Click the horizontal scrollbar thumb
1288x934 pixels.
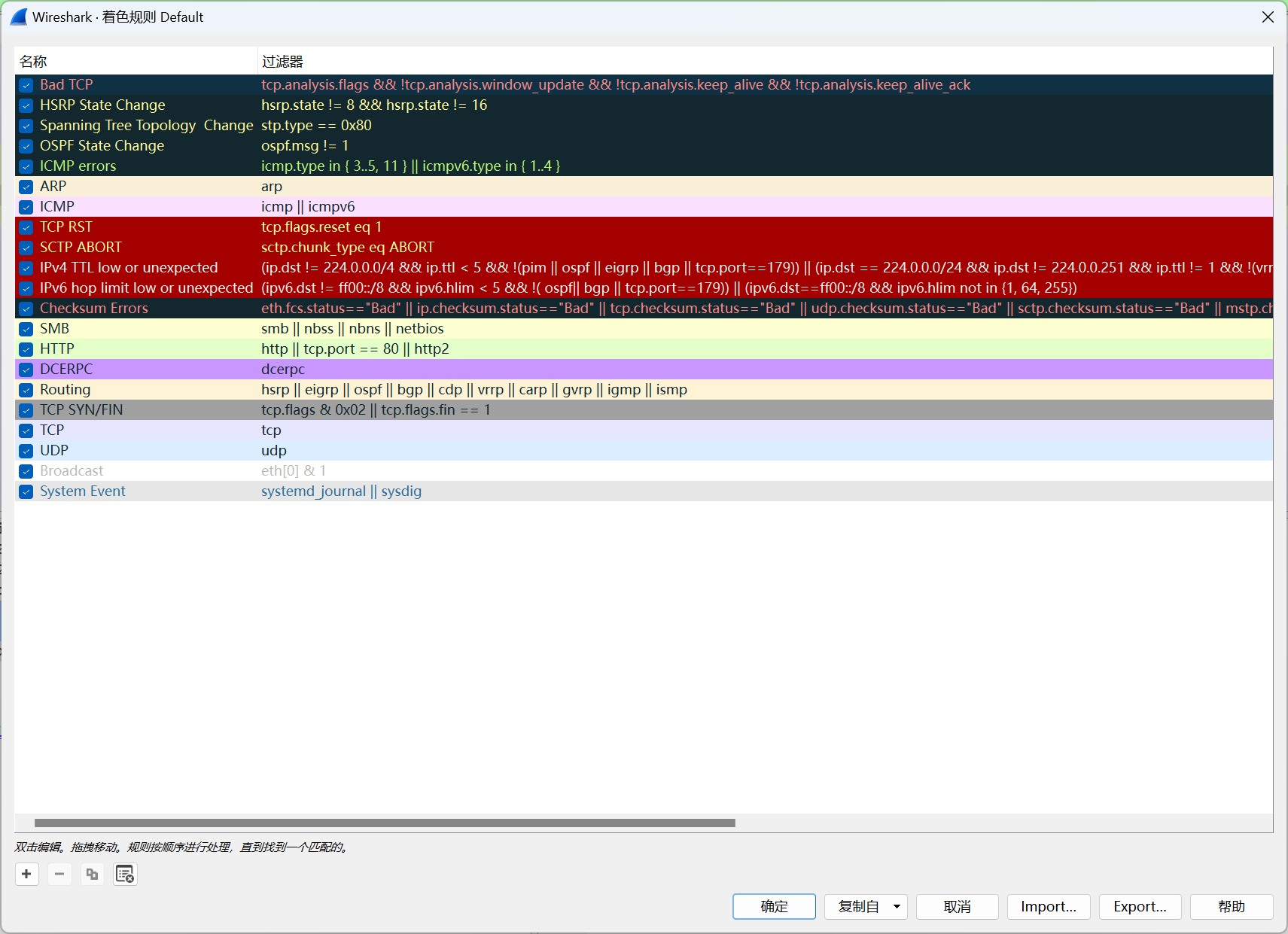pos(385,823)
